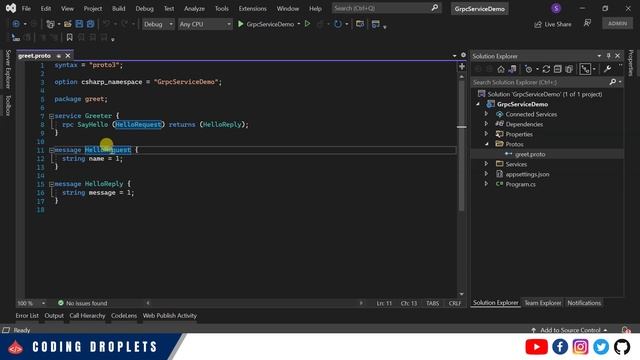
Task: Click the Send Feedback person icon
Action: [587, 23]
